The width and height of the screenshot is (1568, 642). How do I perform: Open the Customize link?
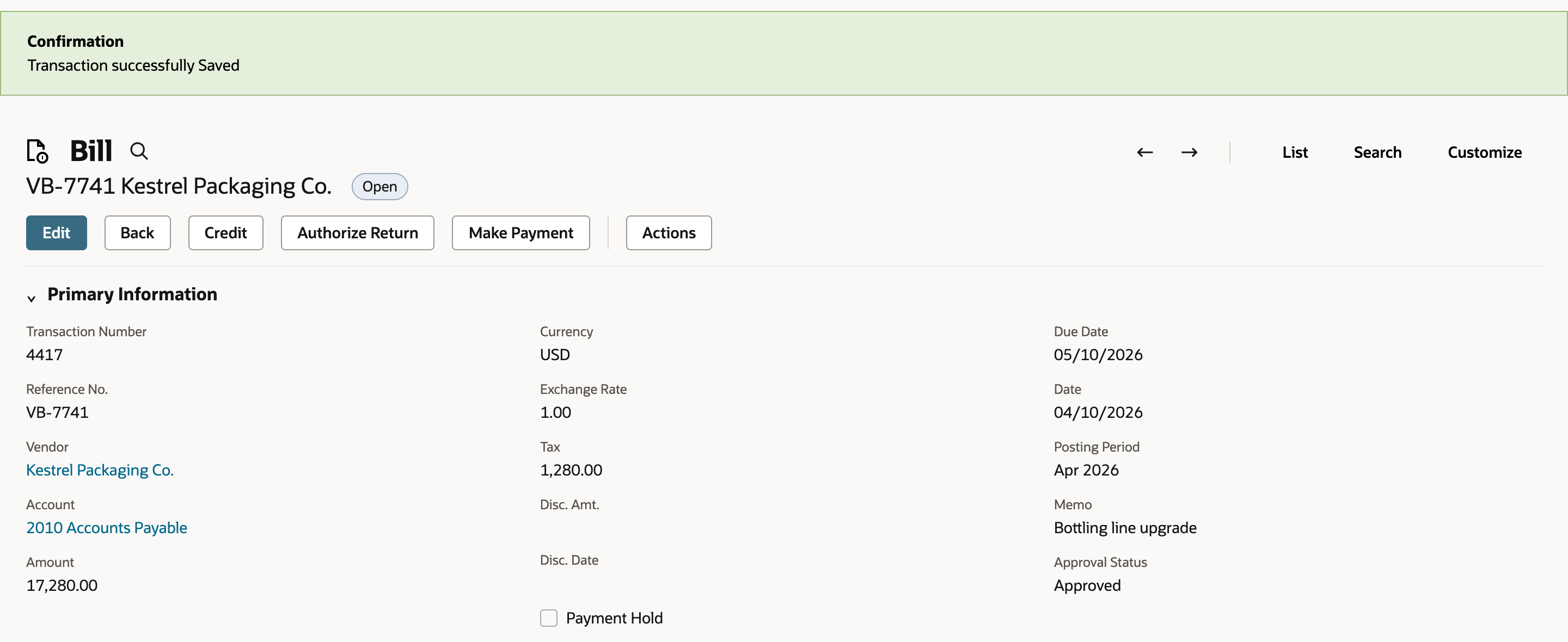coord(1484,152)
